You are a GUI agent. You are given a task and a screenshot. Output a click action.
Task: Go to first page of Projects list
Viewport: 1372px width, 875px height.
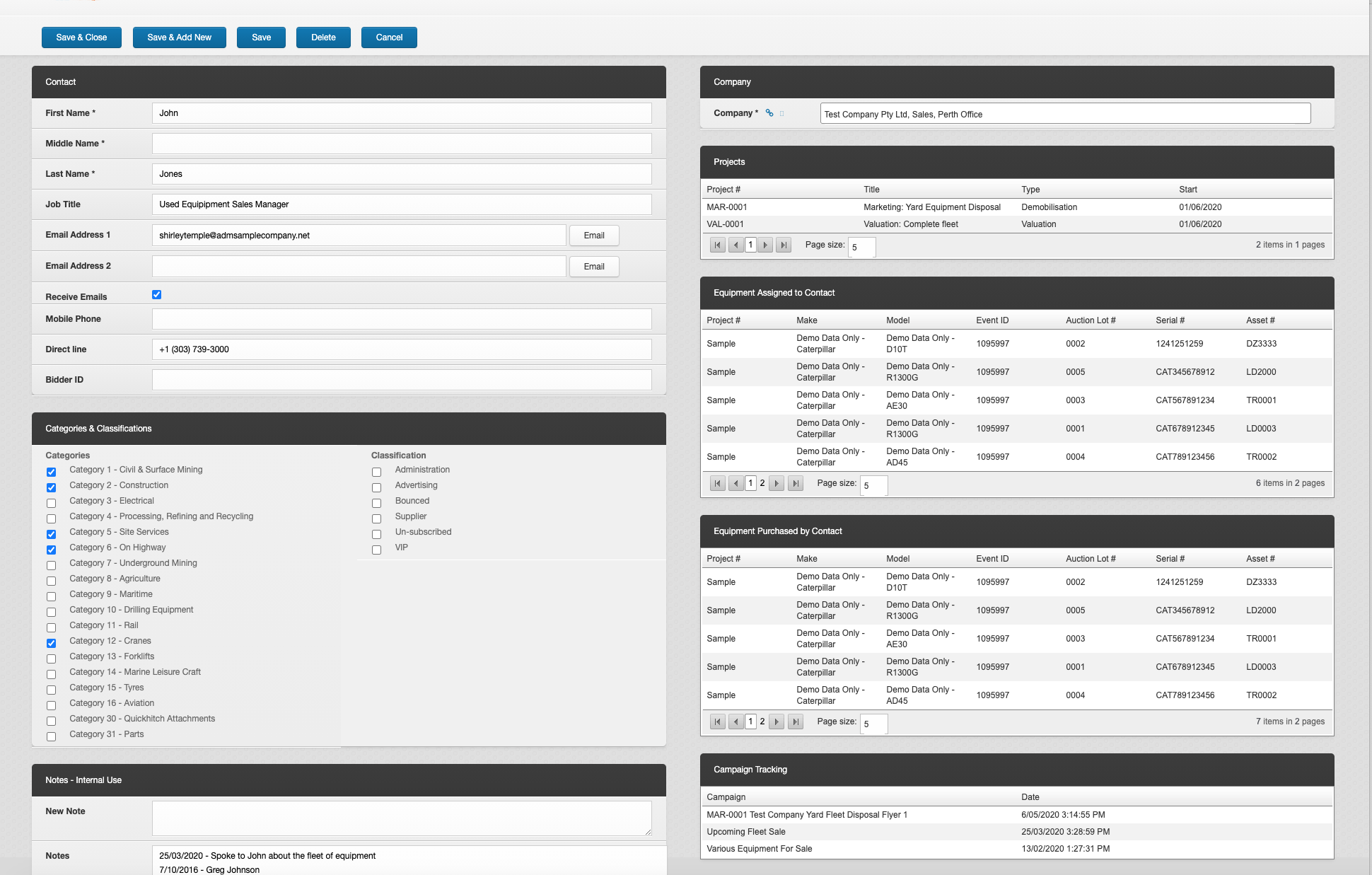coord(718,245)
